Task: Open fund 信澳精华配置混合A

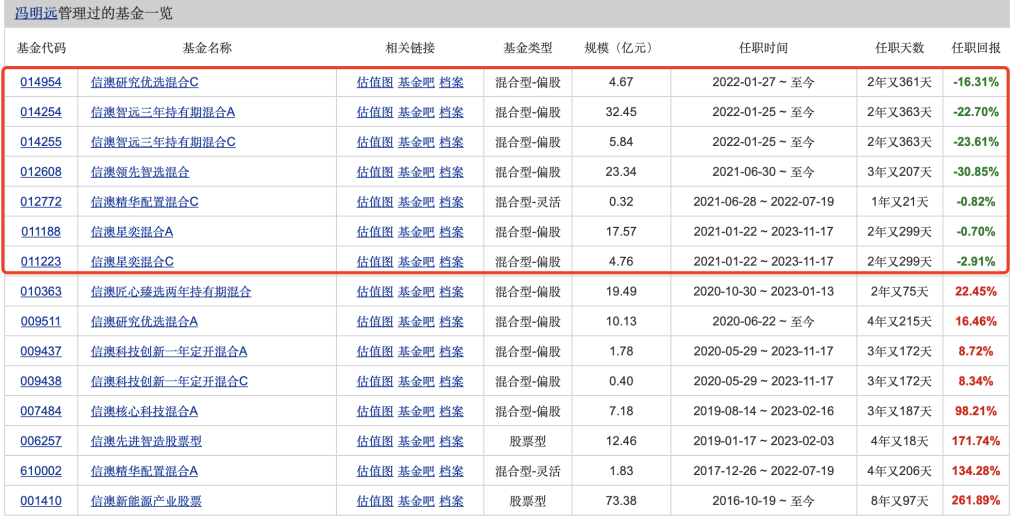Action: 144,471
